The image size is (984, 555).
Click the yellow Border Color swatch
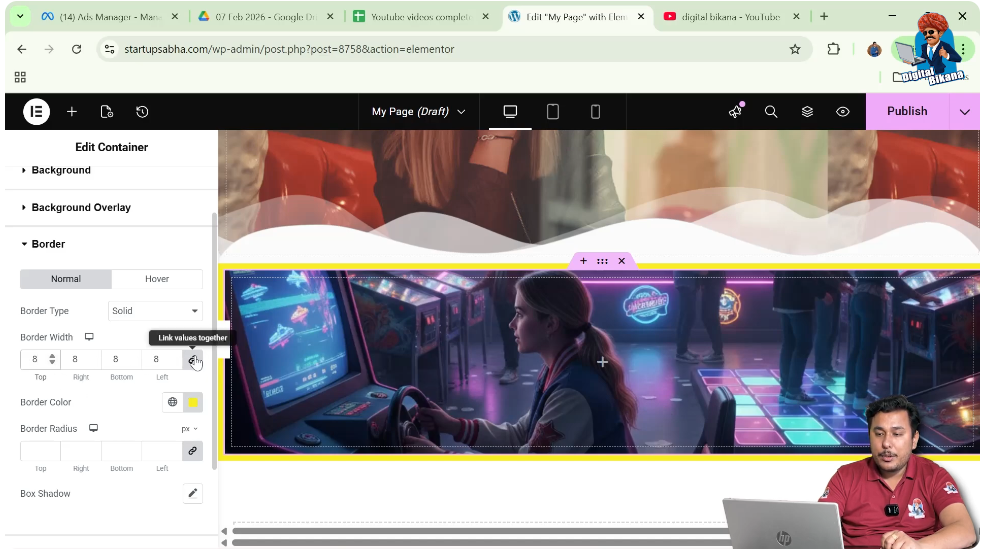(193, 402)
